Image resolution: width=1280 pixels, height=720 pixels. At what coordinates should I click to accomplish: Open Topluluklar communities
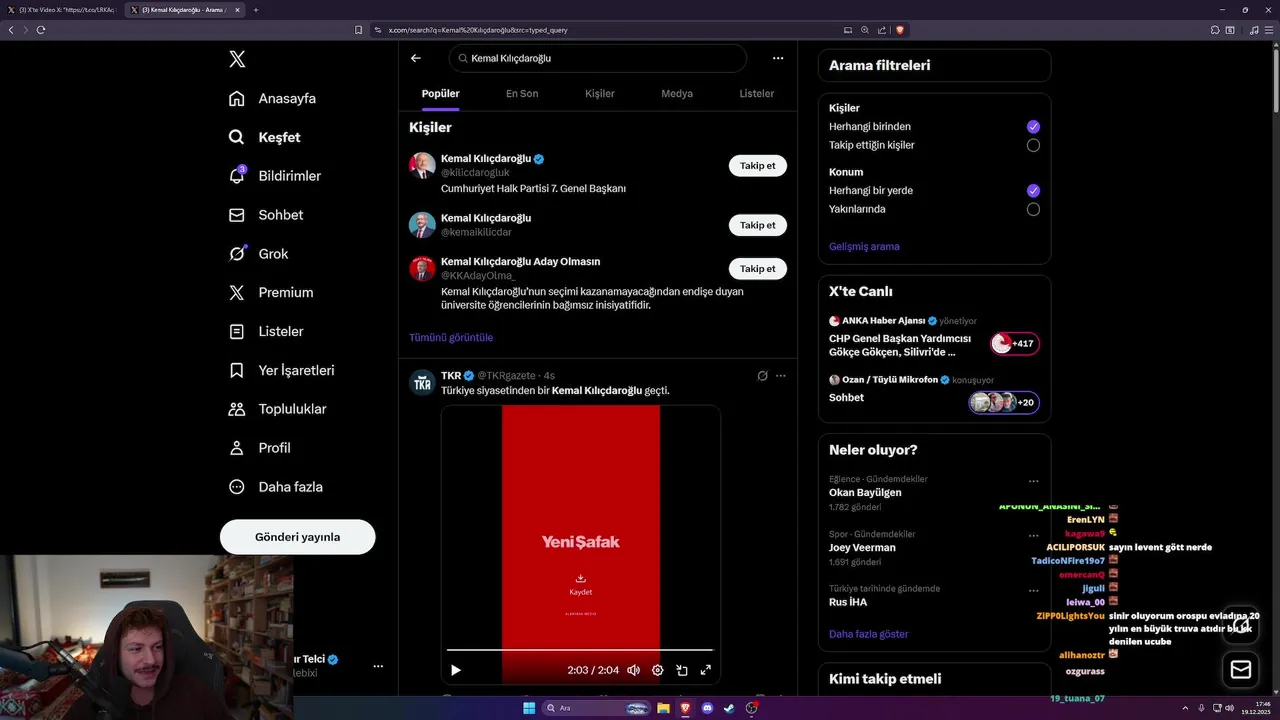tap(277, 409)
